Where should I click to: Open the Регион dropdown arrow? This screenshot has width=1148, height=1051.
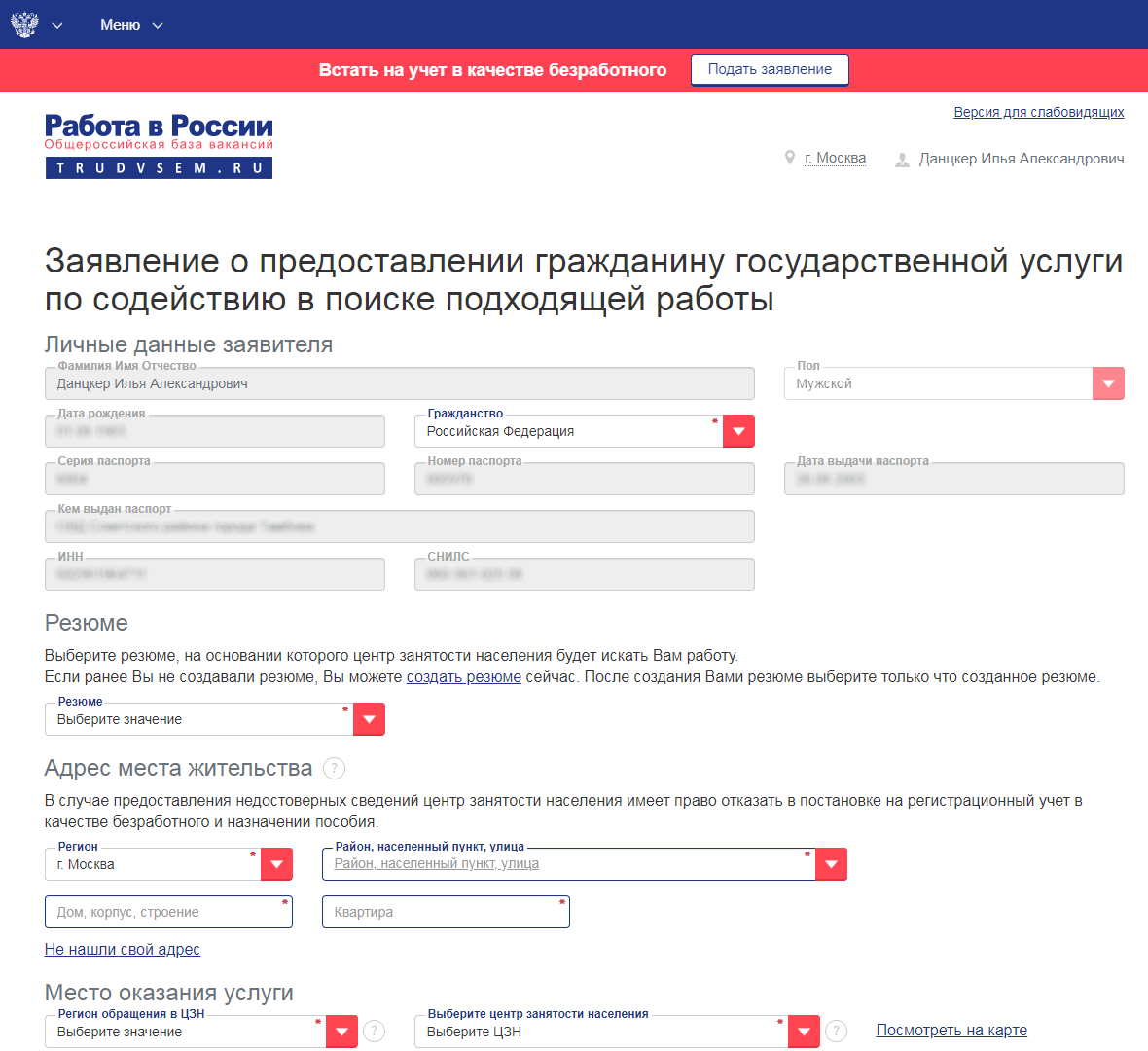click(276, 864)
